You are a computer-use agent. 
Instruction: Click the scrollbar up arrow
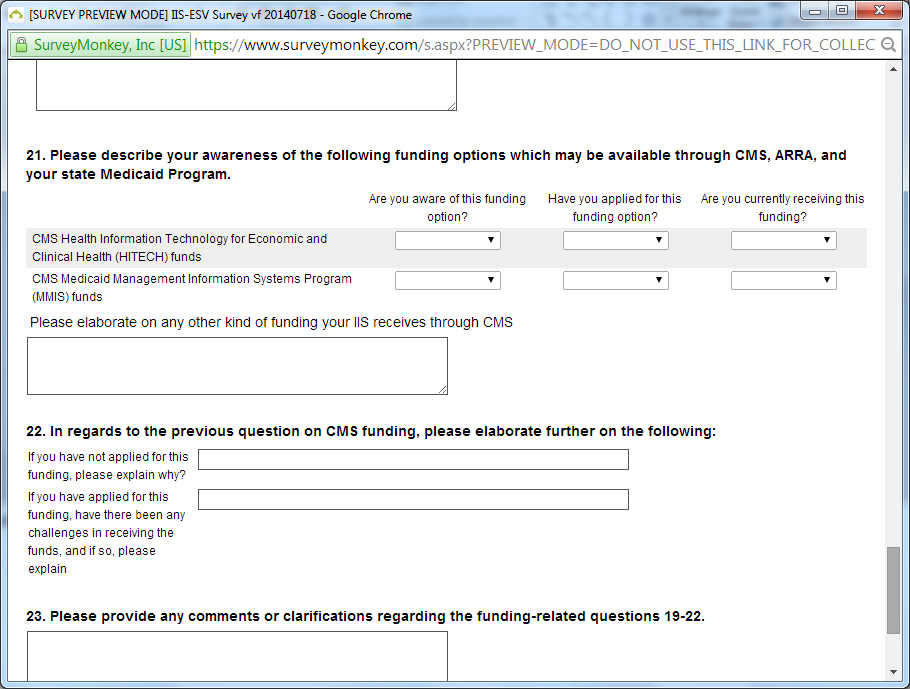pyautogui.click(x=893, y=69)
